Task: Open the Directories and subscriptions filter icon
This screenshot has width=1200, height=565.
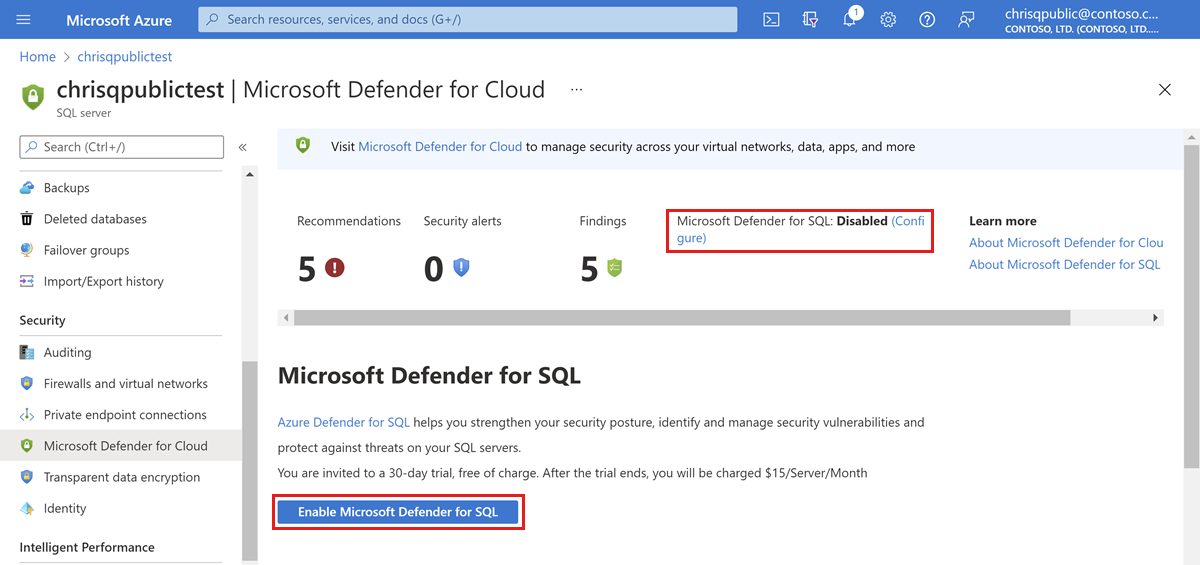Action: pyautogui.click(x=811, y=20)
